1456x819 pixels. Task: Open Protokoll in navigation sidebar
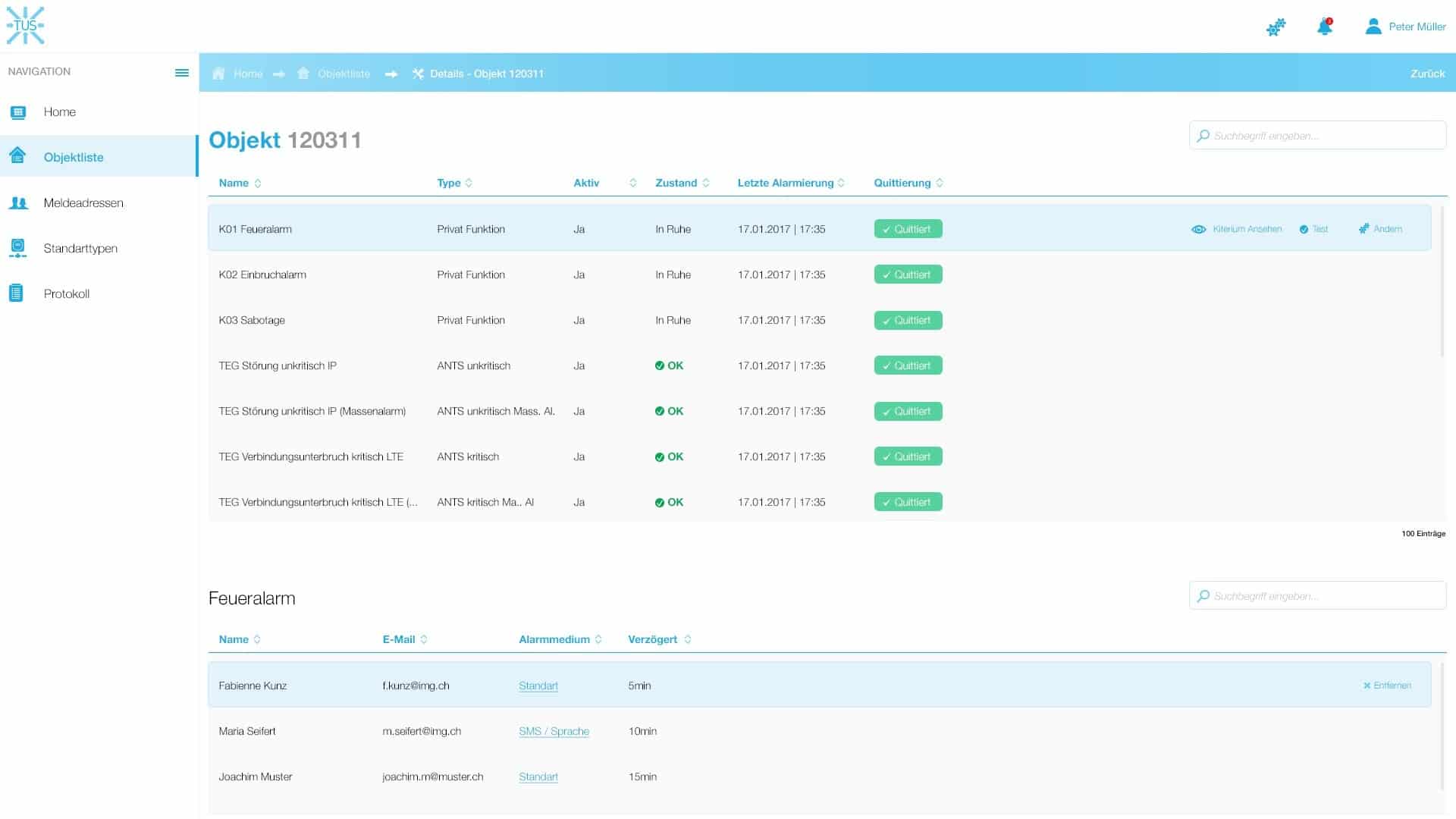67,293
